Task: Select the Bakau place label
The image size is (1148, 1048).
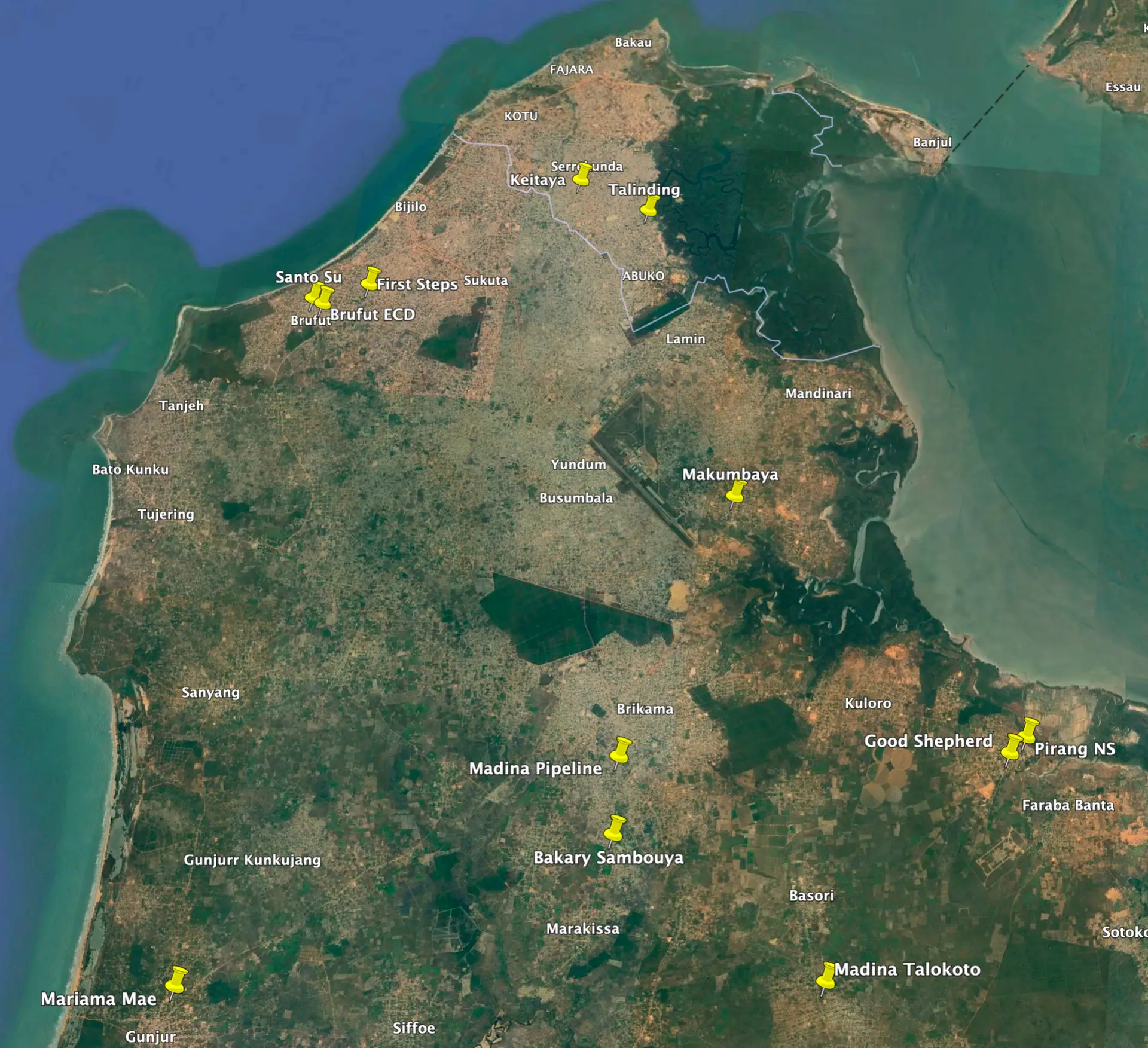Action: pyautogui.click(x=633, y=42)
